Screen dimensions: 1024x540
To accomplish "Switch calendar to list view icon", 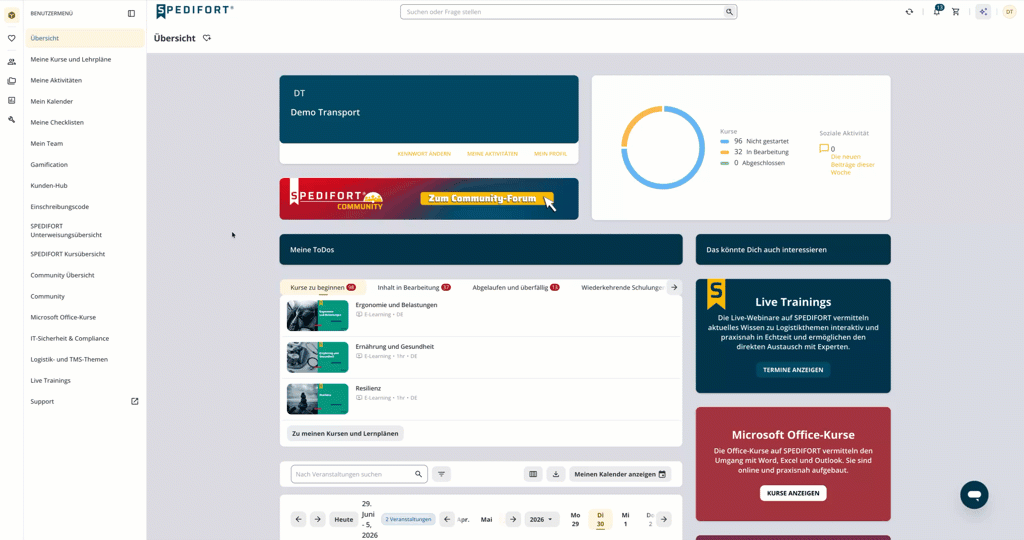I will [x=533, y=474].
